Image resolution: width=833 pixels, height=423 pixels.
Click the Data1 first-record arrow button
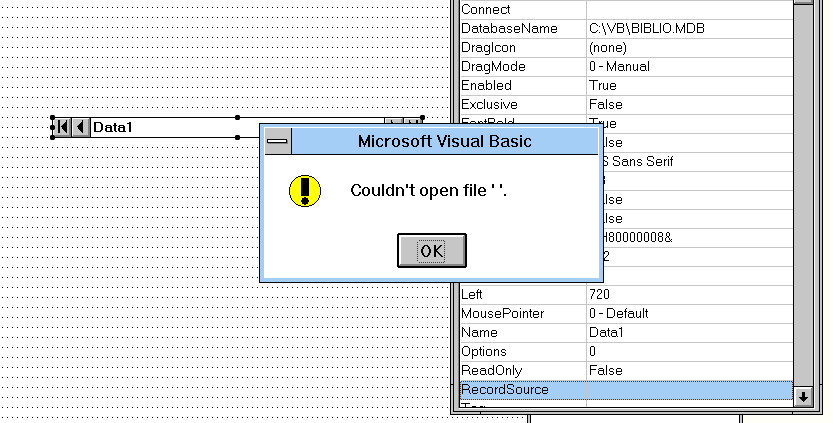click(63, 127)
